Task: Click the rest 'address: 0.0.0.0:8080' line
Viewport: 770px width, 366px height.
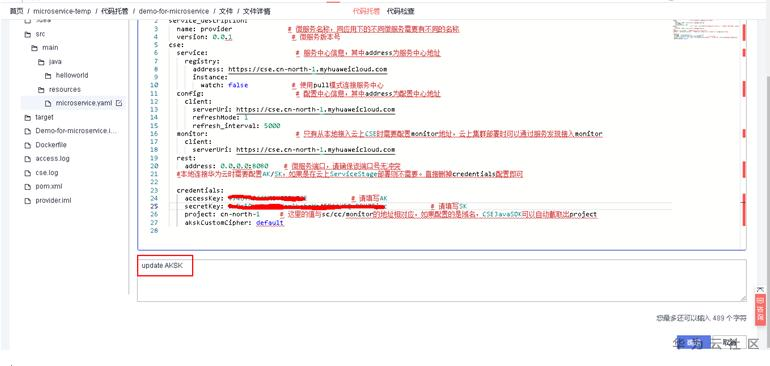Action: click(x=226, y=166)
